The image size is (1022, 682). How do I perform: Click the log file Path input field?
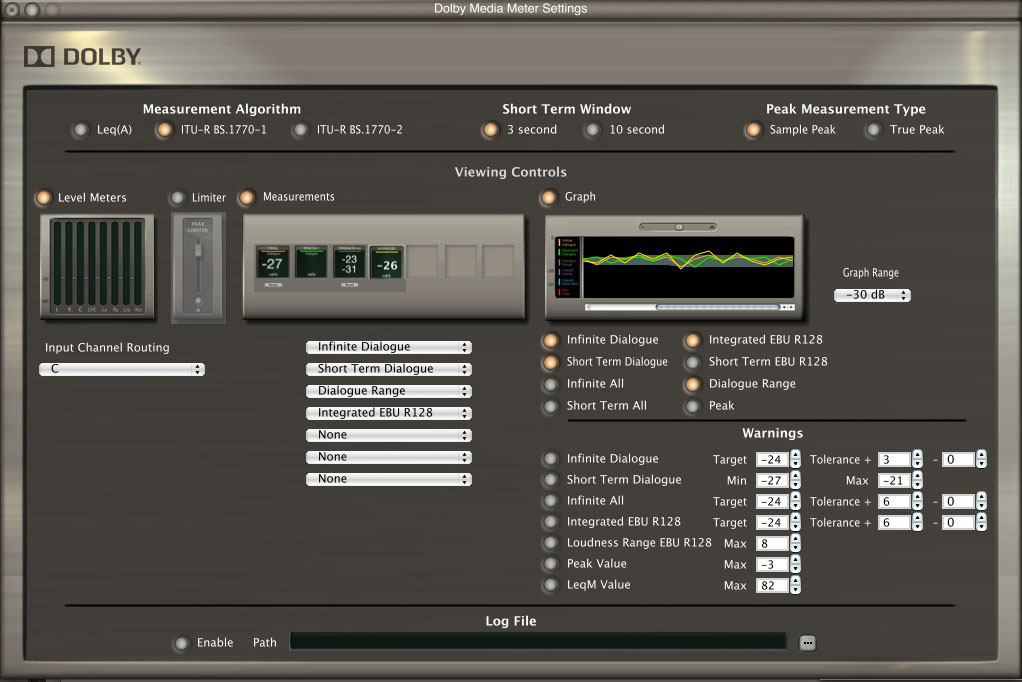coord(538,642)
